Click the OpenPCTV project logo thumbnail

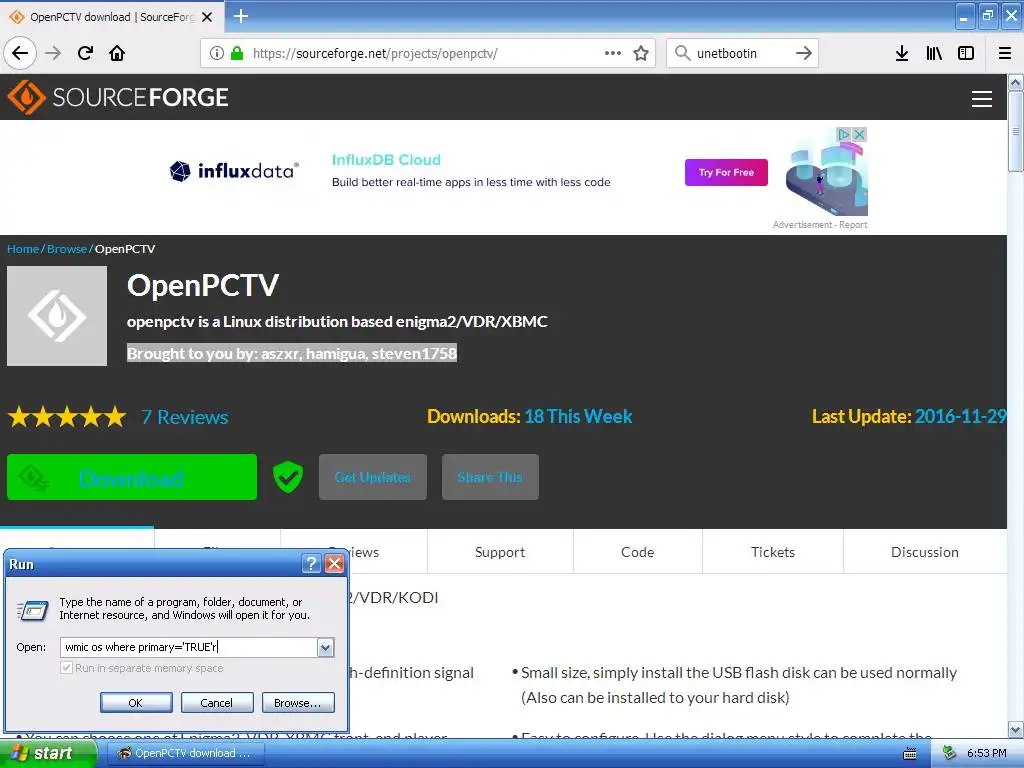coord(57,315)
